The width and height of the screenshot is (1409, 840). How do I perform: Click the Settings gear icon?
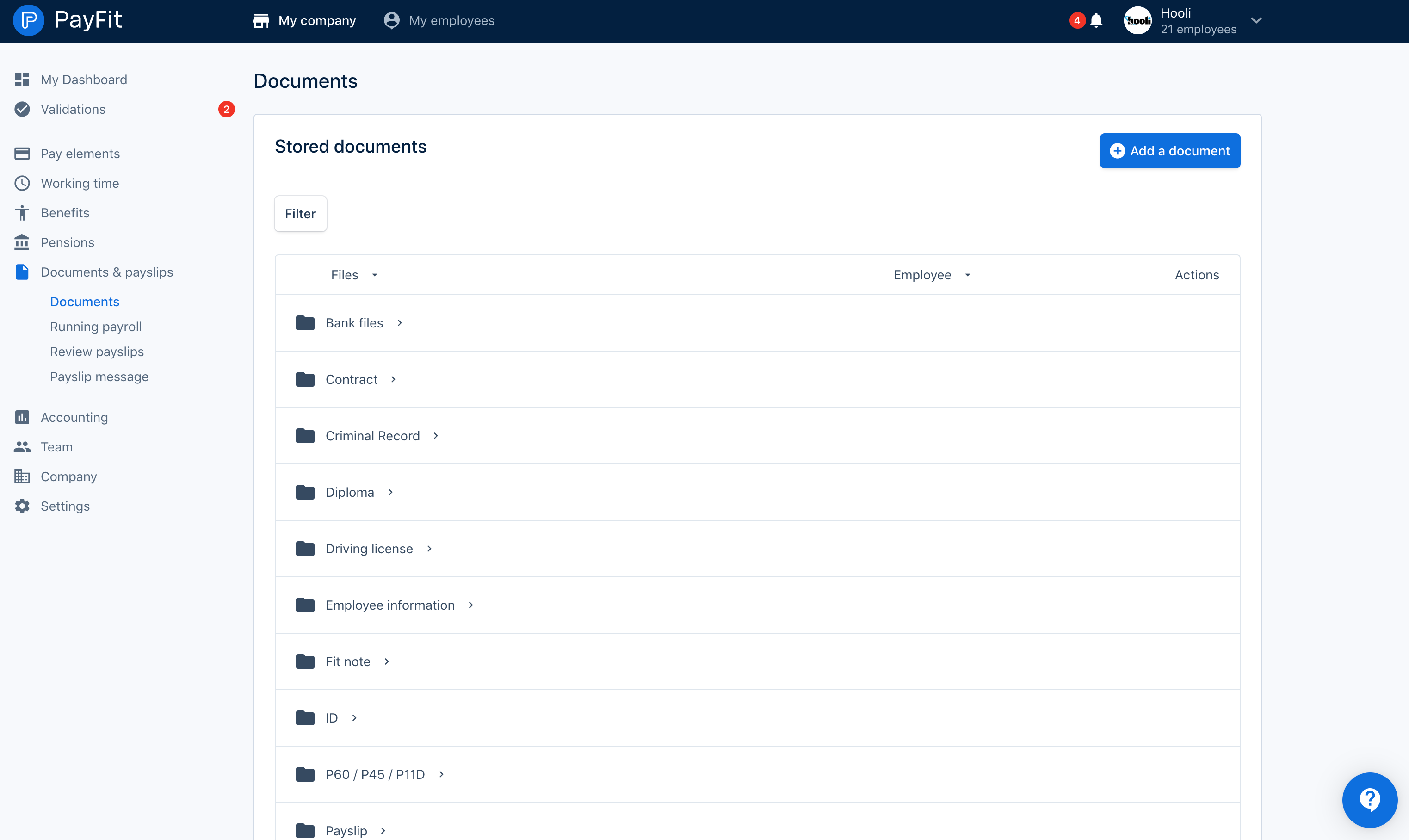22,506
